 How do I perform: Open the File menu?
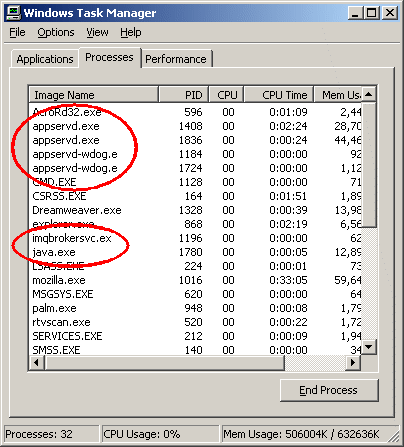coord(17,32)
